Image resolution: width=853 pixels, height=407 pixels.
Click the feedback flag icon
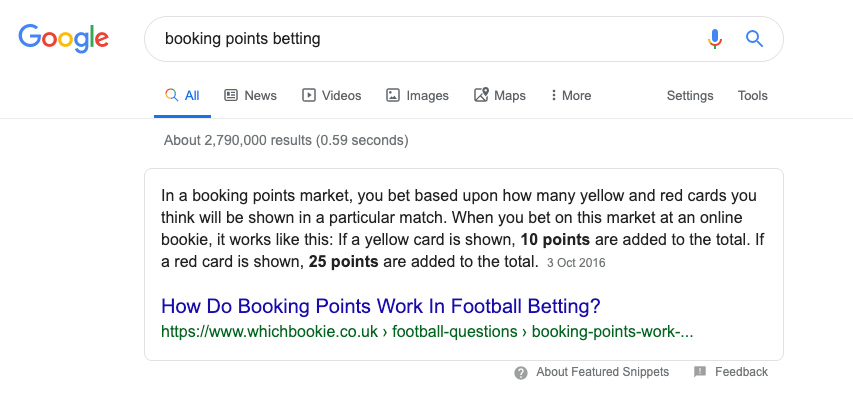(x=700, y=372)
